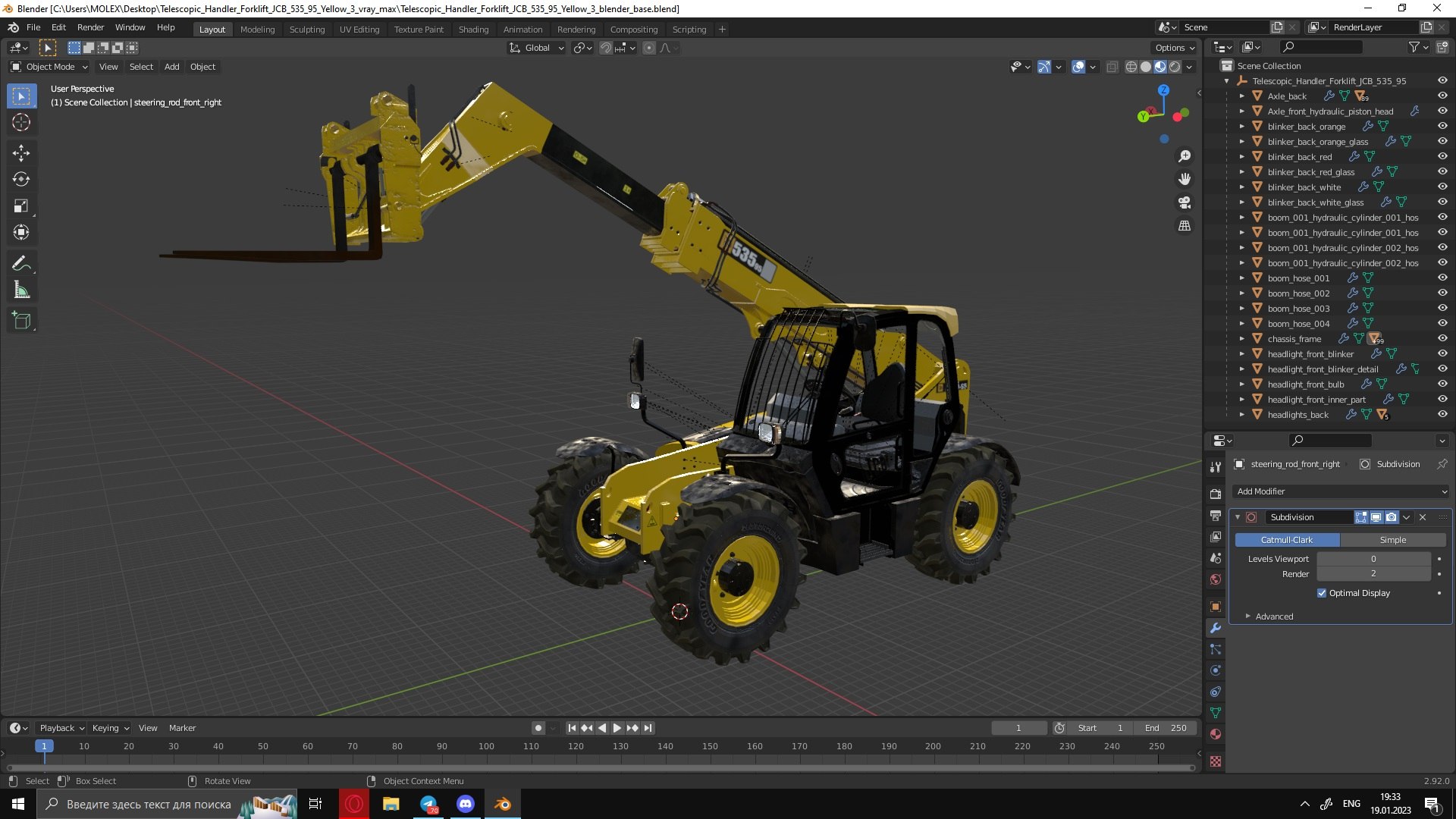Image resolution: width=1456 pixels, height=819 pixels.
Task: Select the Annotate tool
Action: 21,263
